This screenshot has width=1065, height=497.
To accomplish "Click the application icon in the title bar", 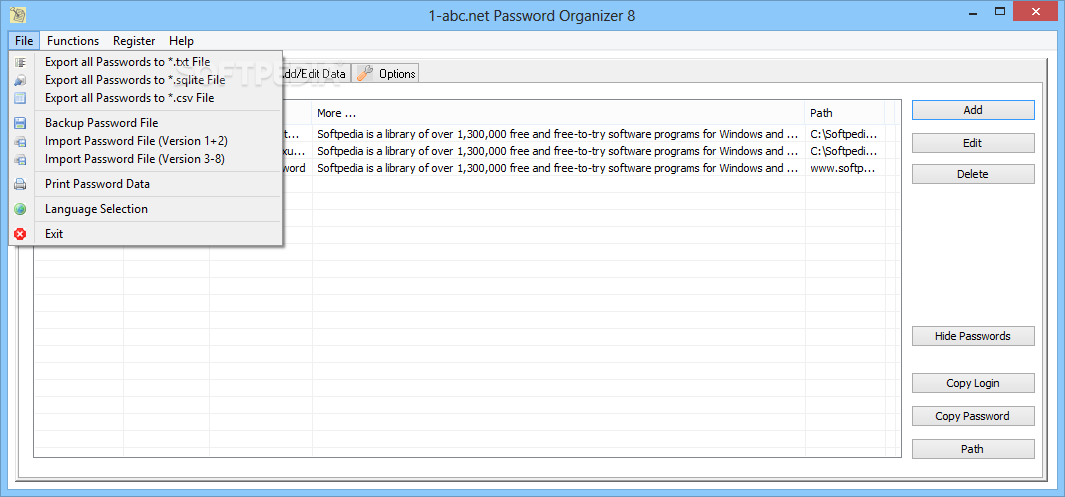I will coord(19,16).
